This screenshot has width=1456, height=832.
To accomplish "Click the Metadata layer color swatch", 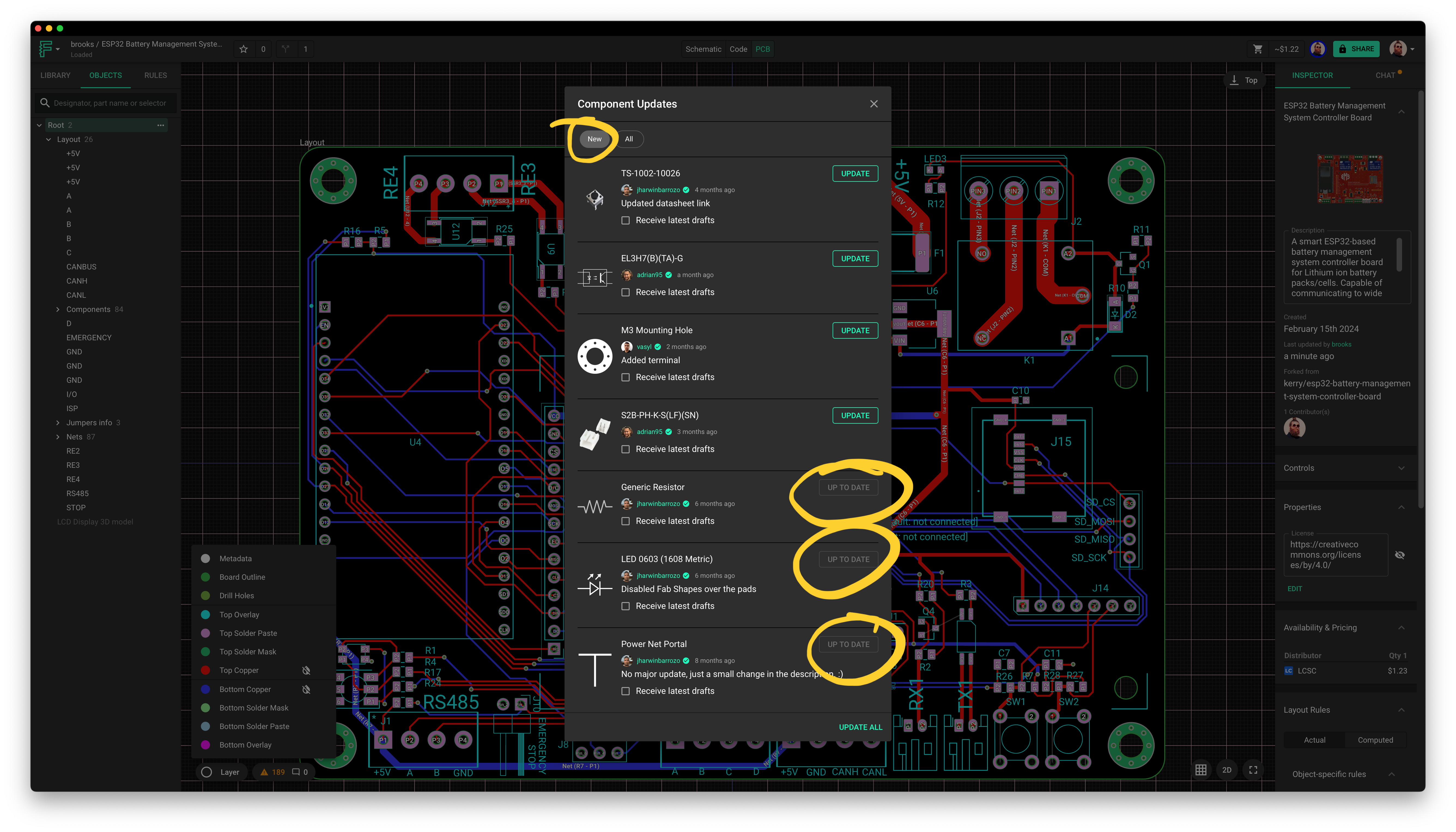I will coord(206,559).
